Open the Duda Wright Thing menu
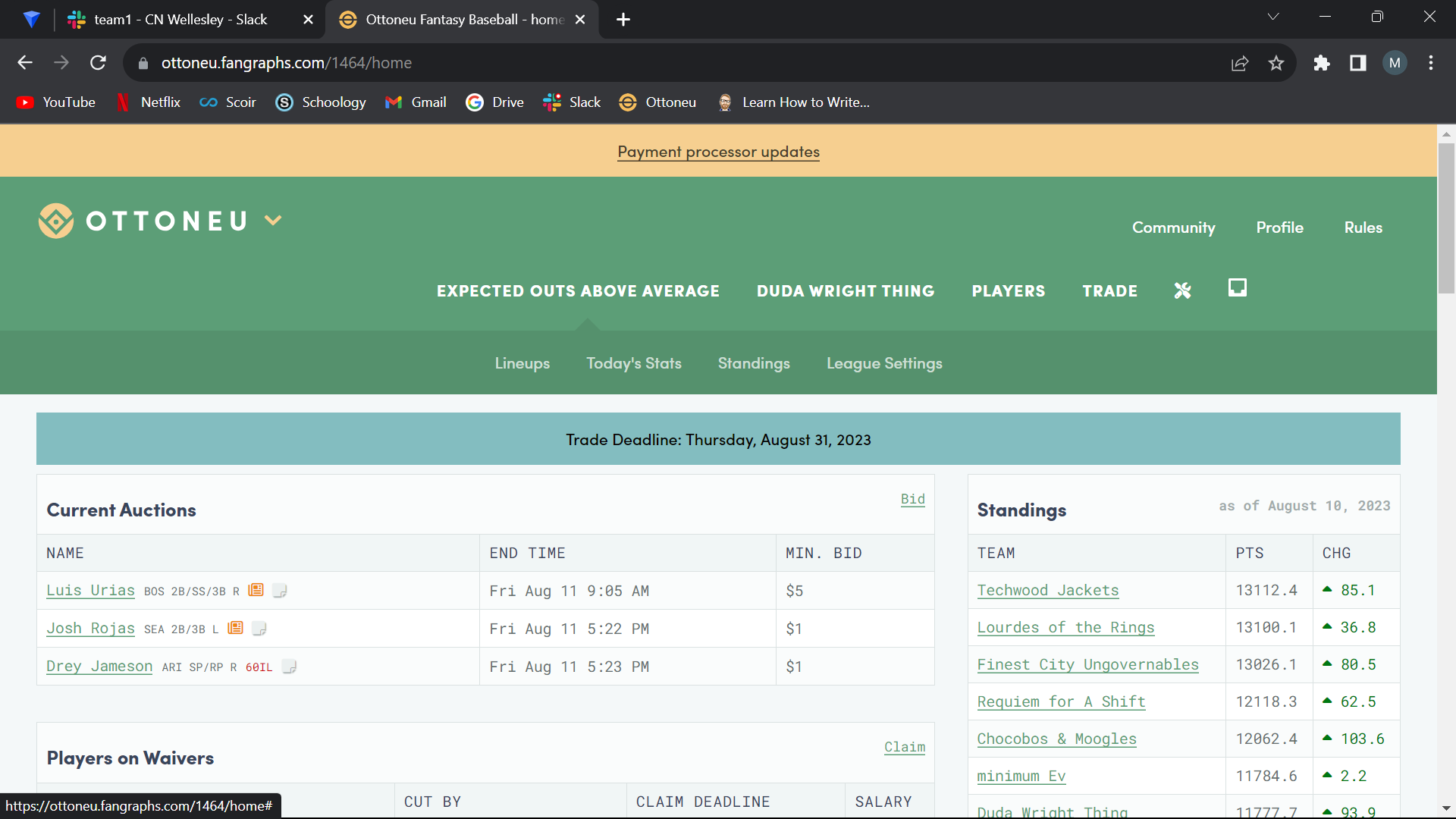 tap(846, 291)
